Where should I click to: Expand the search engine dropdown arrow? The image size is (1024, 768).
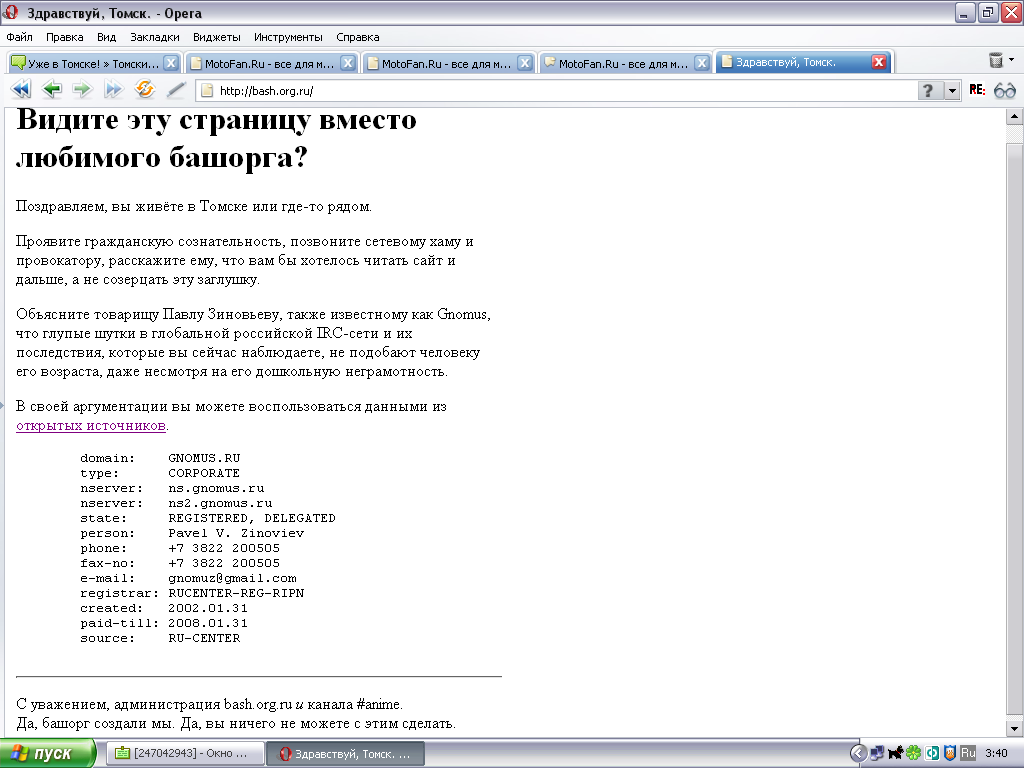click(x=952, y=91)
